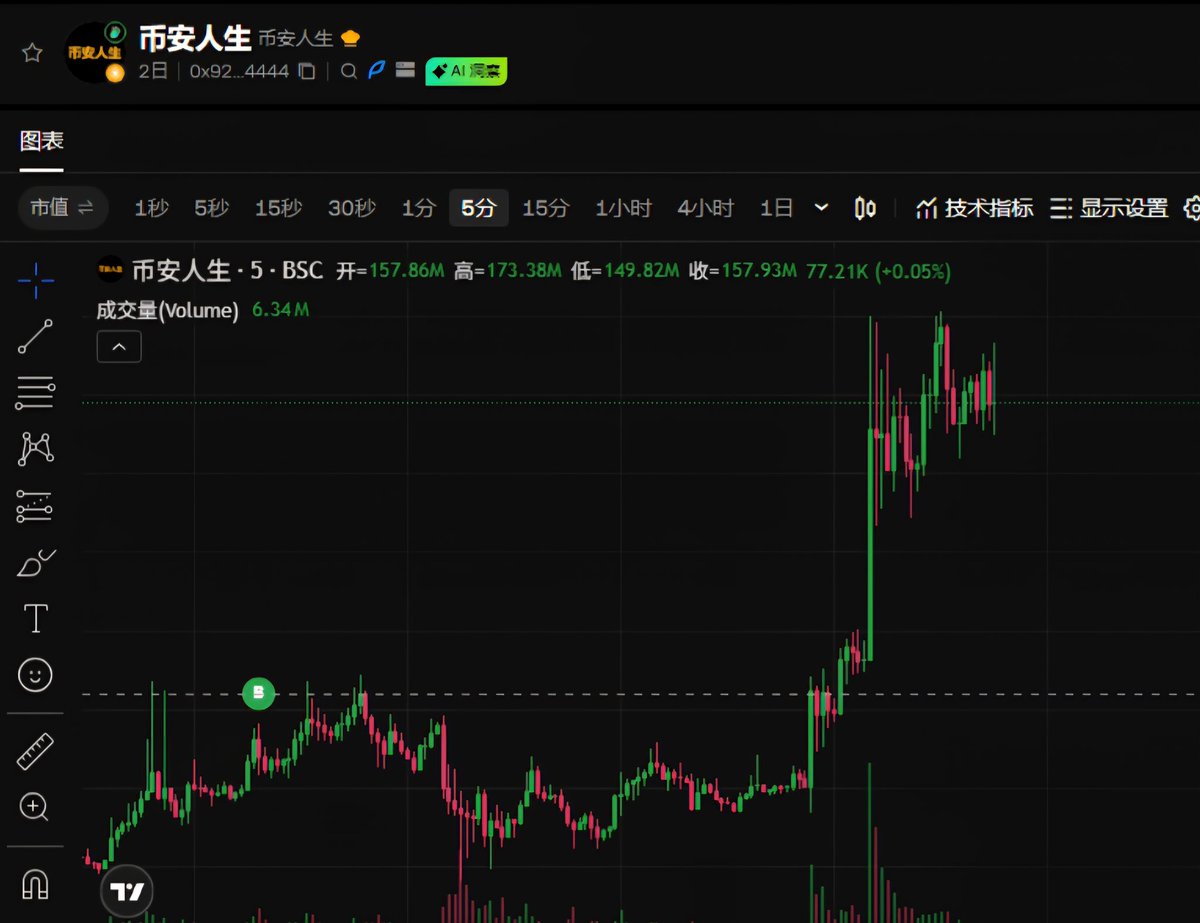Screen dimensions: 1200x923
Task: Click the 成交量(Volume) indicator label
Action: tap(168, 310)
